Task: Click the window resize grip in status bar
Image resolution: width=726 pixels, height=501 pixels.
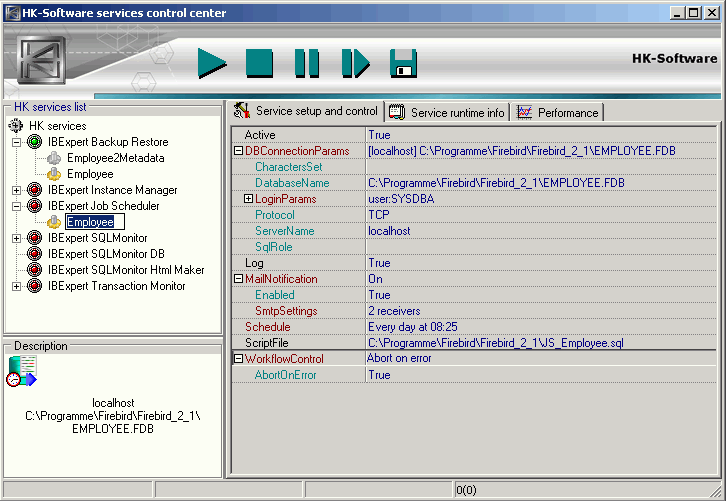Action: pyautogui.click(x=716, y=490)
